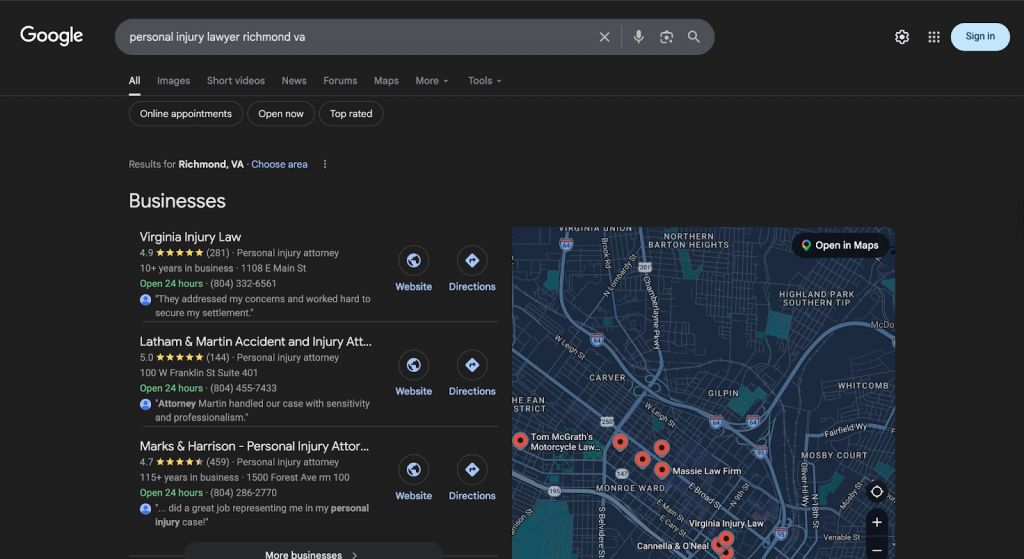Switch to the Short videos tab
The height and width of the screenshot is (559, 1024).
click(236, 81)
